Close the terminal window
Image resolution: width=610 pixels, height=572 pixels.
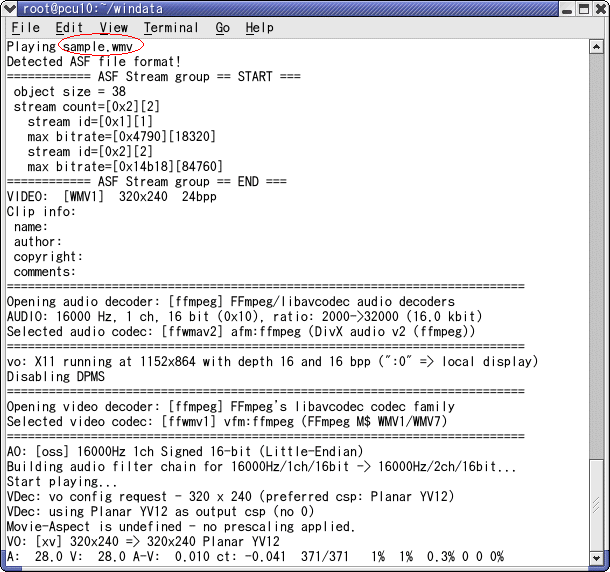(601, 9)
